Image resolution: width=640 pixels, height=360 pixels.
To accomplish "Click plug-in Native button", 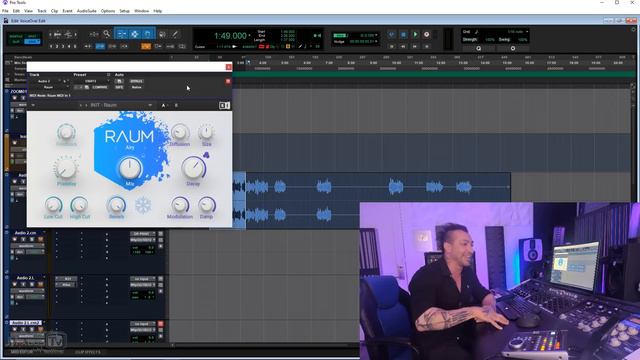I will pos(136,87).
